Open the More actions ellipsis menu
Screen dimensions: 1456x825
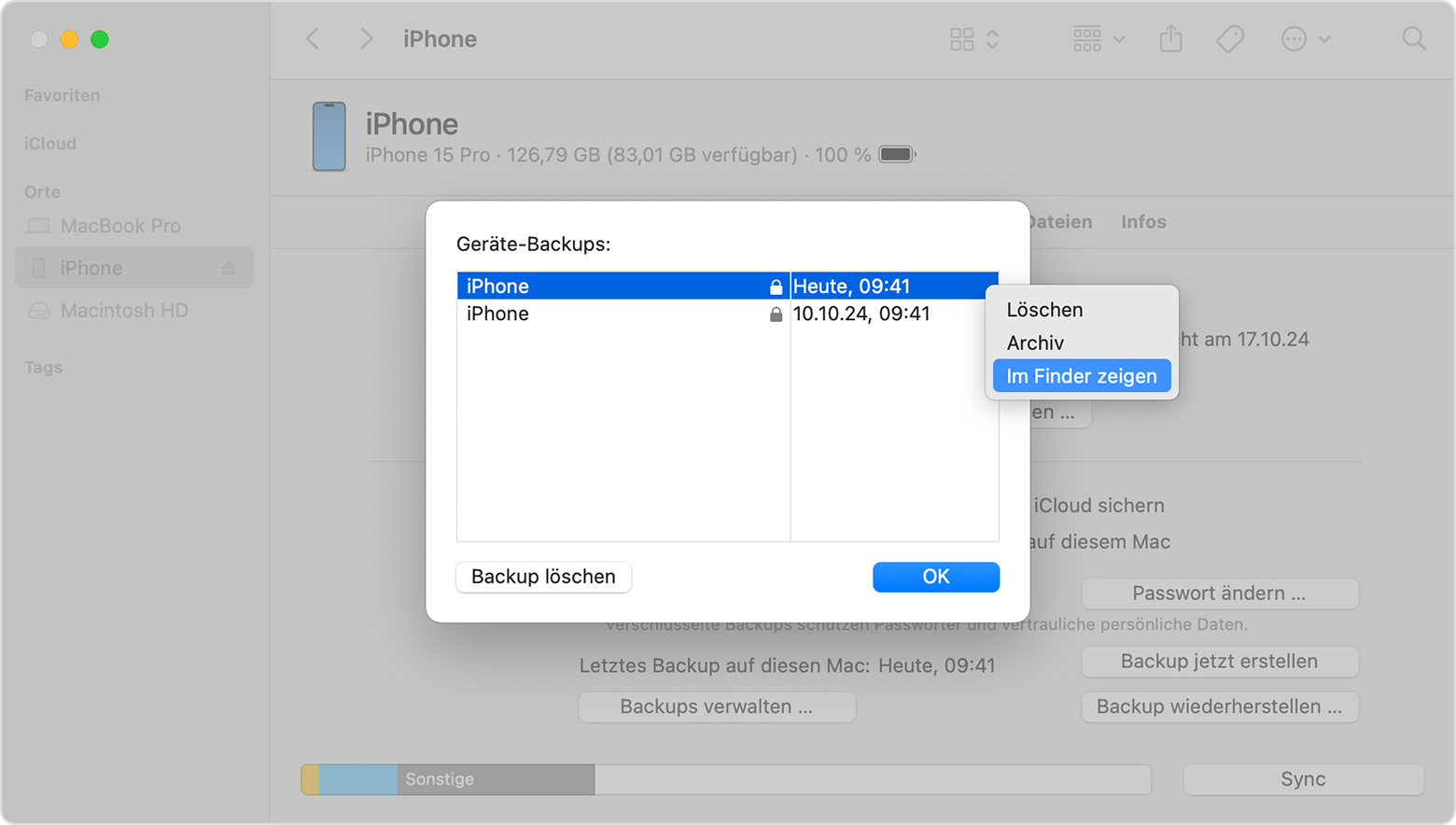point(1305,38)
